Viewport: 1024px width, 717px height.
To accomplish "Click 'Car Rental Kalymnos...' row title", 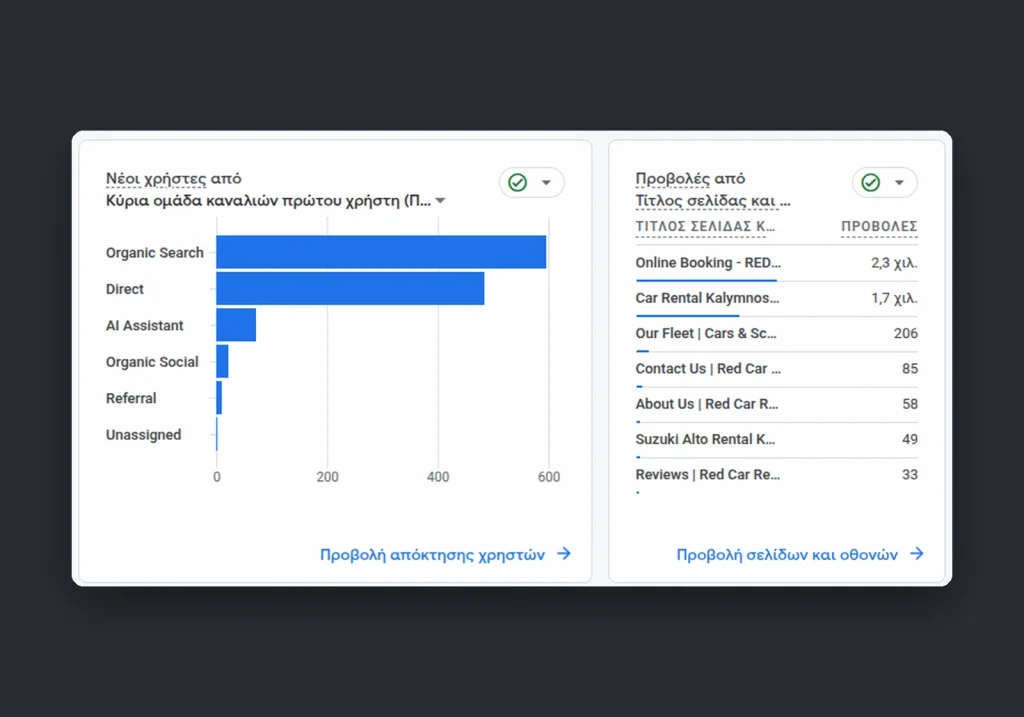I will (x=707, y=298).
